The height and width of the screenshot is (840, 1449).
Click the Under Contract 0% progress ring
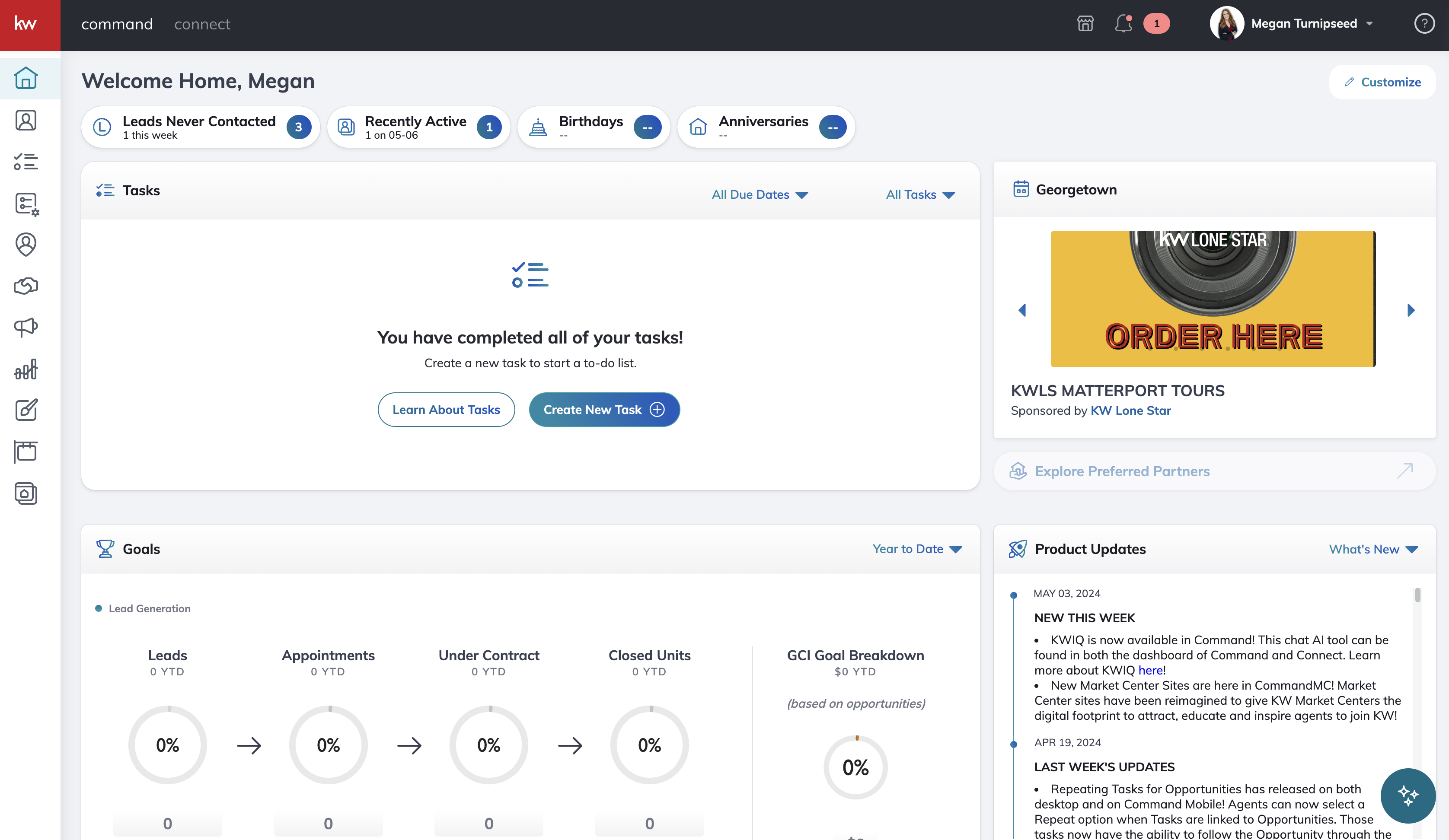[x=489, y=745]
